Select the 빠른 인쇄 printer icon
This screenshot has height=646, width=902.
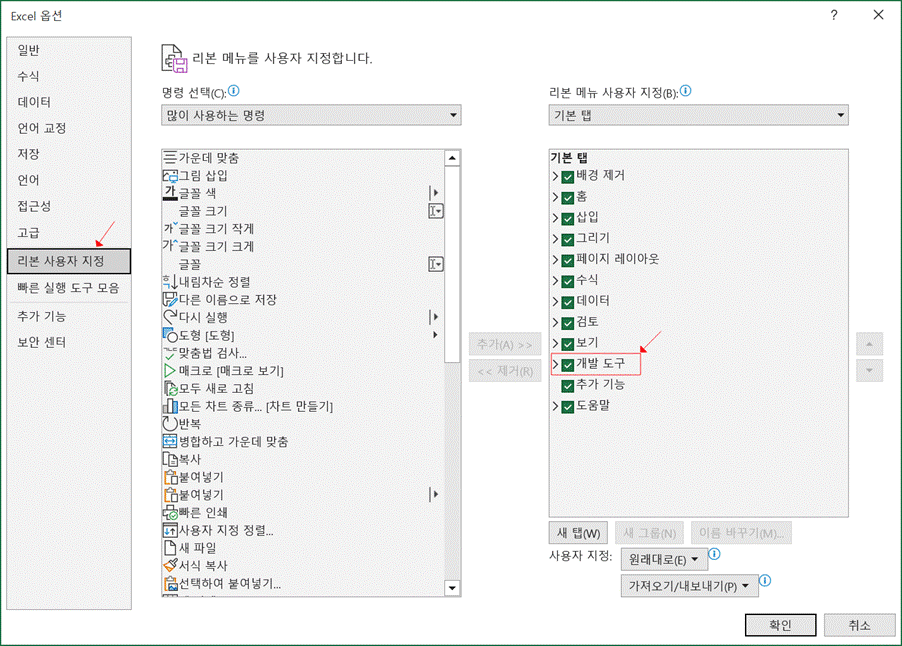coord(170,513)
